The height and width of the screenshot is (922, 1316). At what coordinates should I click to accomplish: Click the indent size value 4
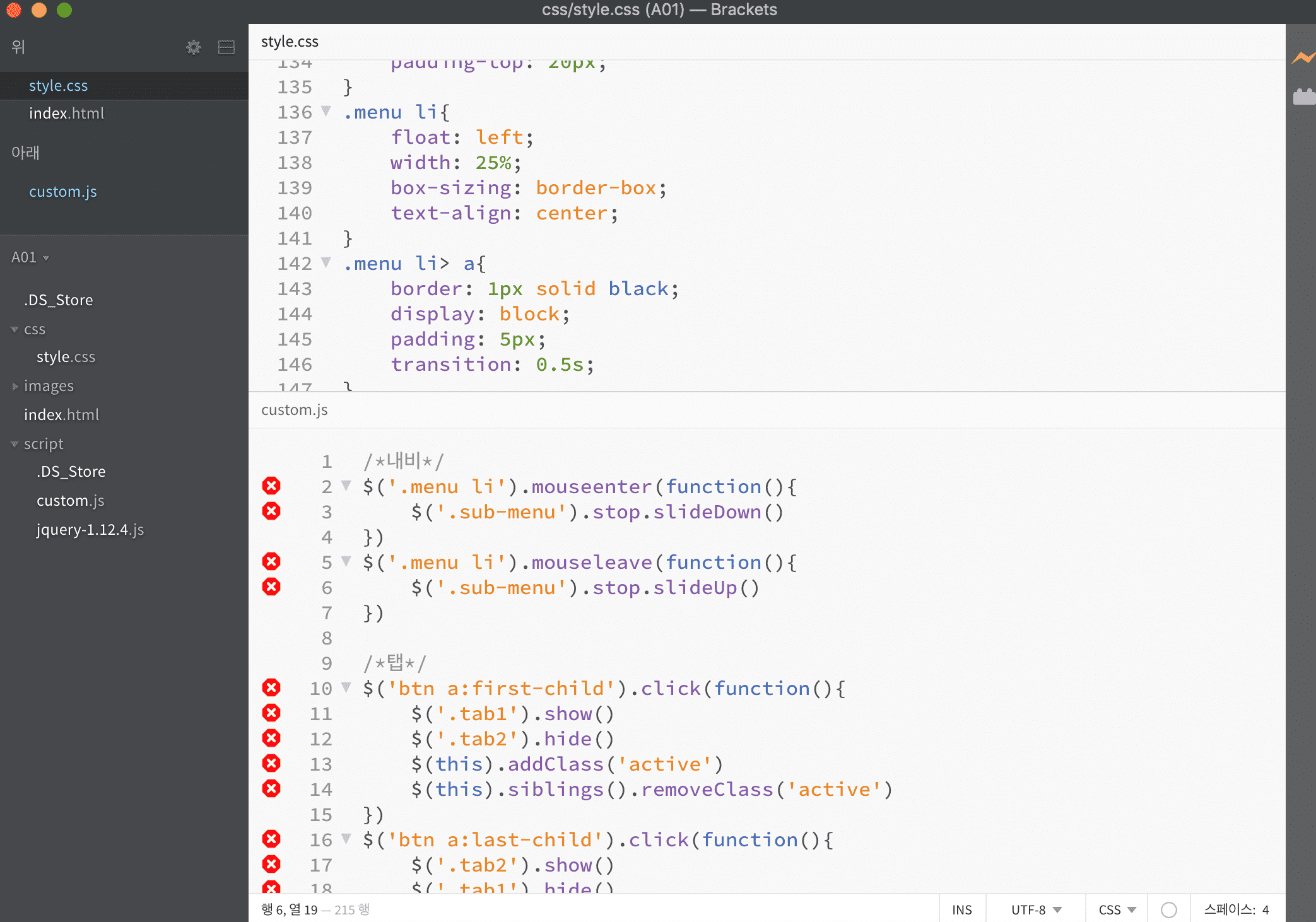[1265, 909]
